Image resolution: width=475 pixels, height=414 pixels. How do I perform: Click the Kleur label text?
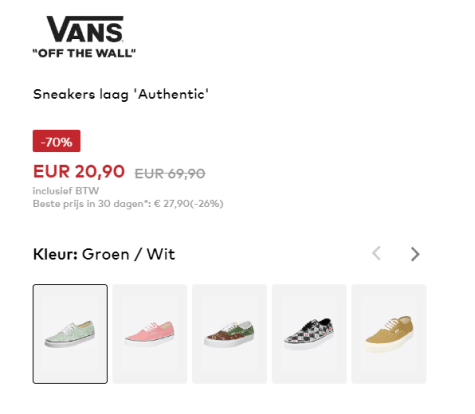55,254
